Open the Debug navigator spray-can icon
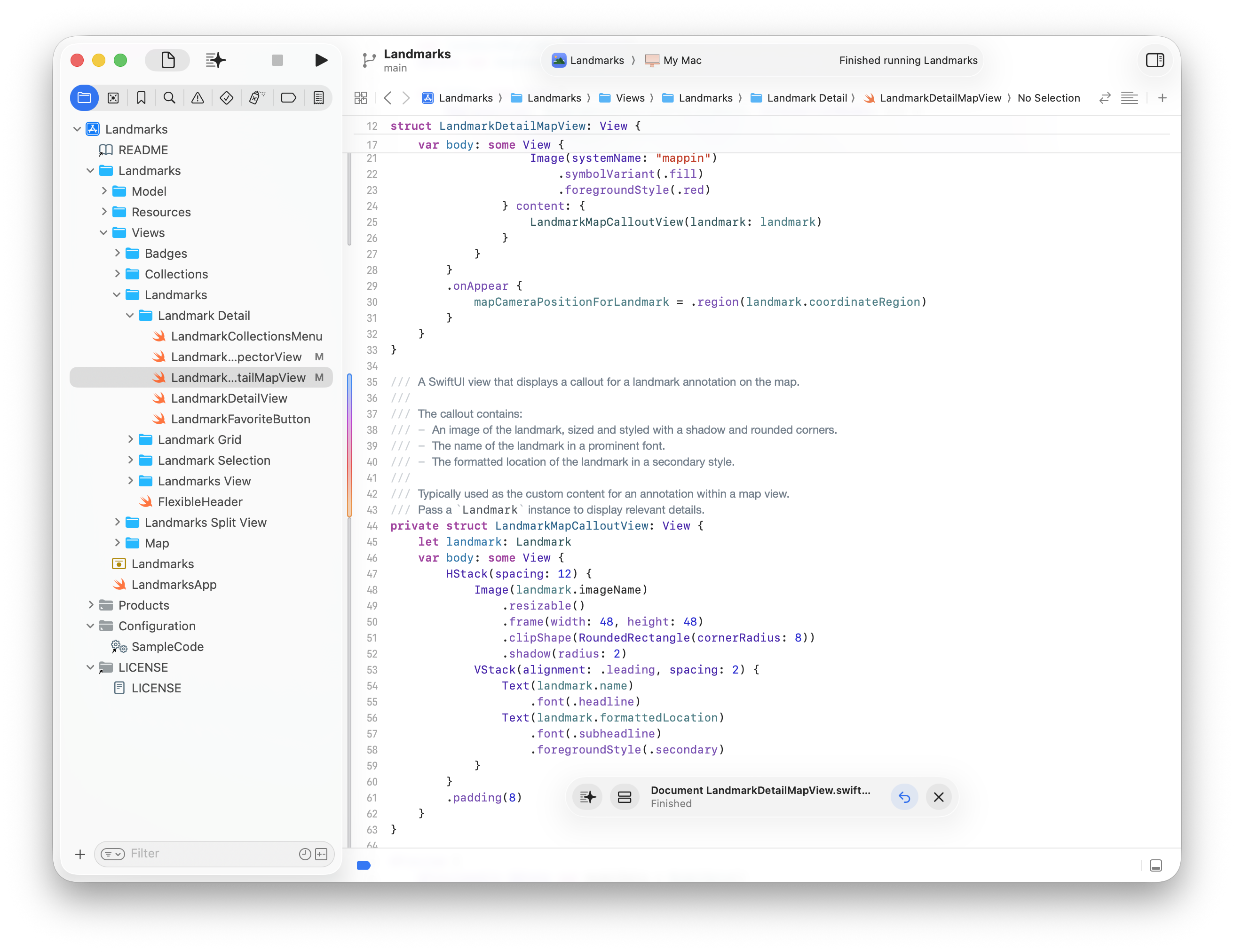The height and width of the screenshot is (952, 1234). (256, 97)
